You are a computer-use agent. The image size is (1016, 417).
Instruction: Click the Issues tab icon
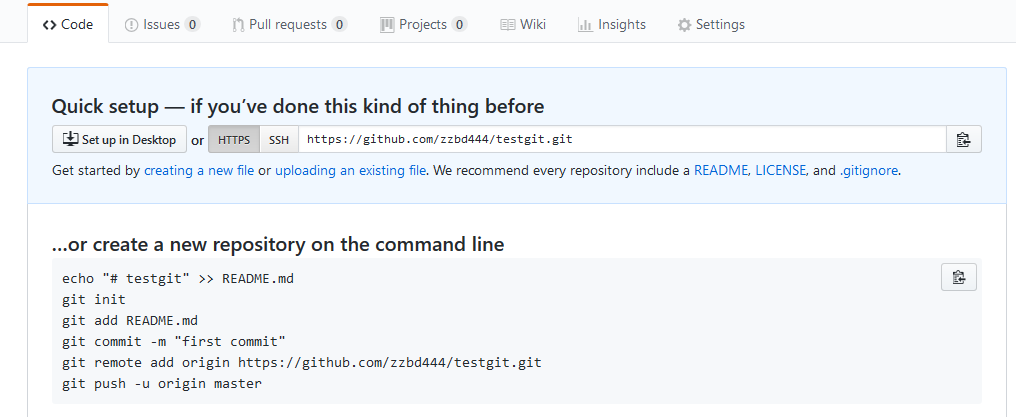(x=132, y=25)
